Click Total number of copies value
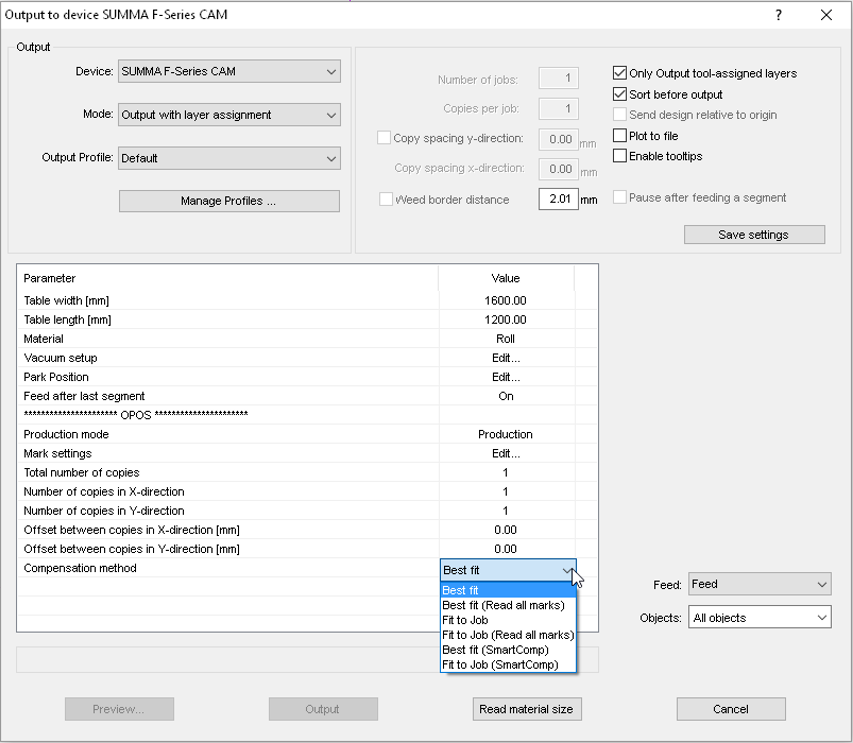 (505, 473)
